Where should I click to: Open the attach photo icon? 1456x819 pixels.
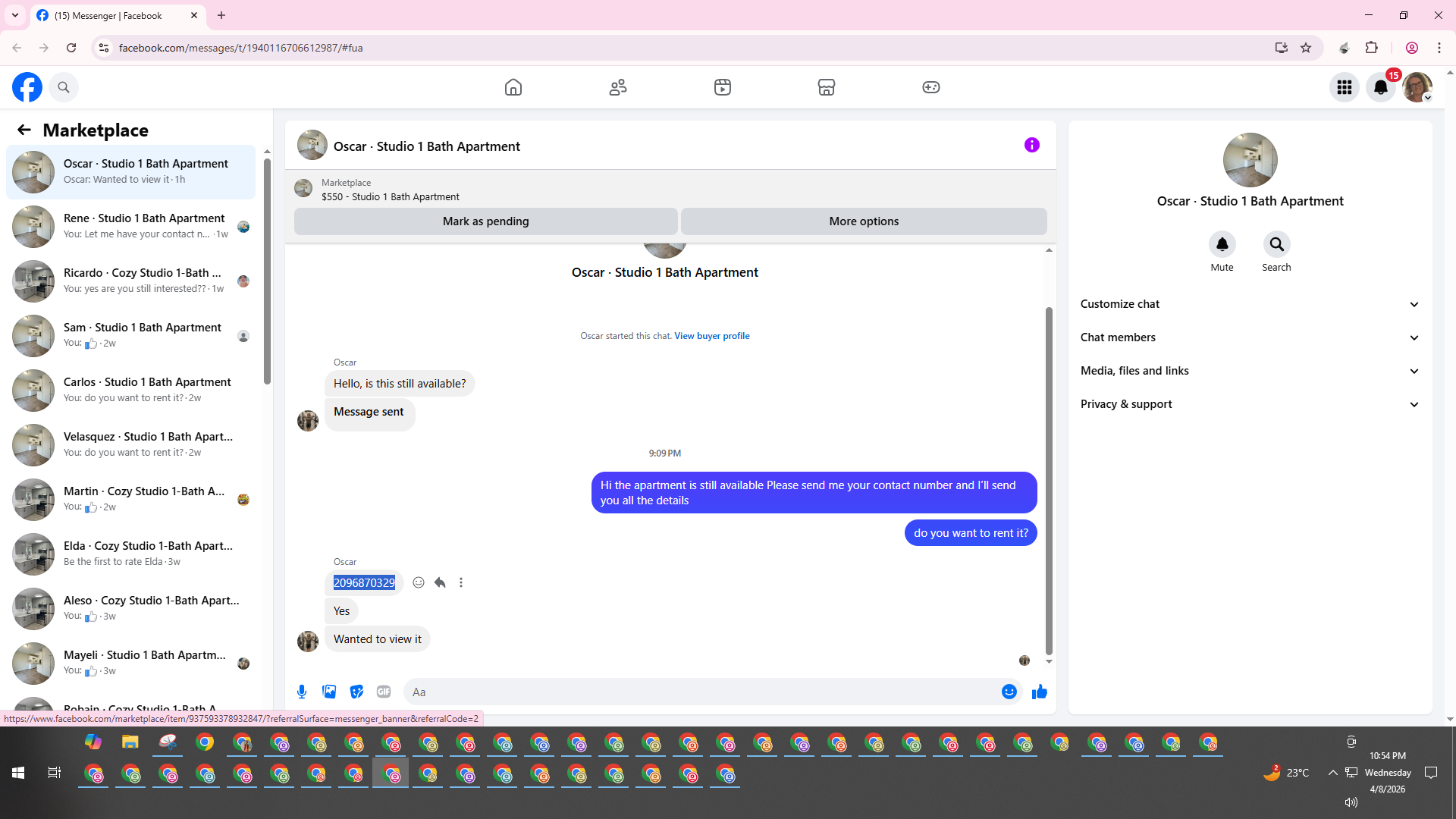point(329,692)
